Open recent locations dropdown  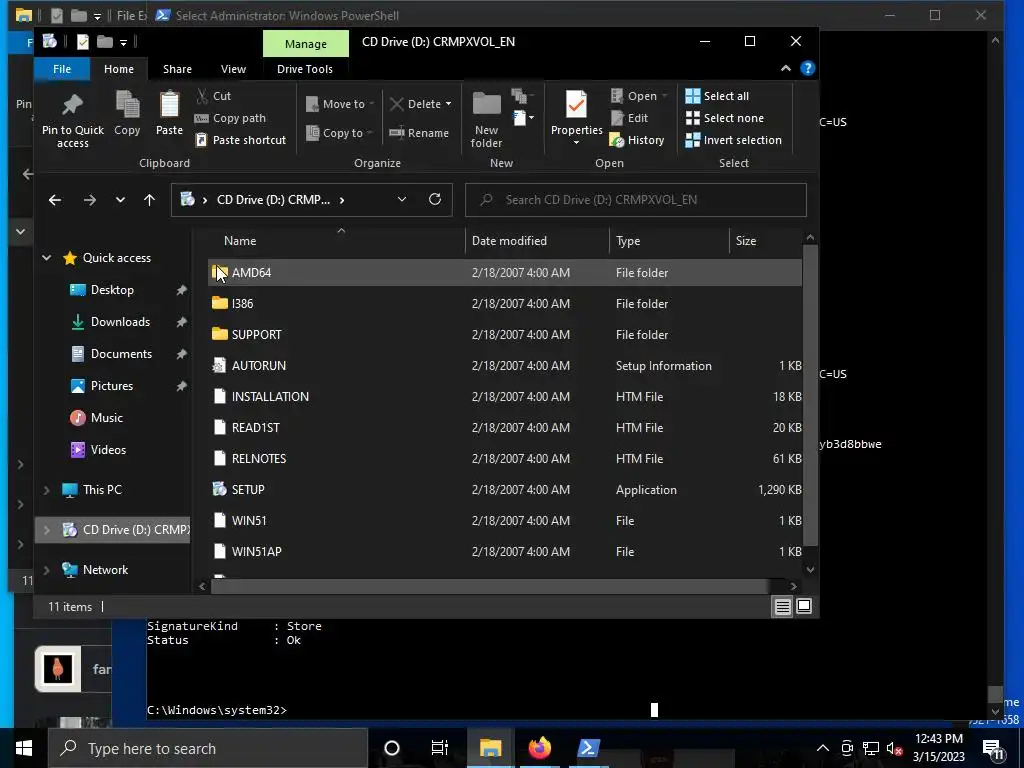(x=120, y=200)
